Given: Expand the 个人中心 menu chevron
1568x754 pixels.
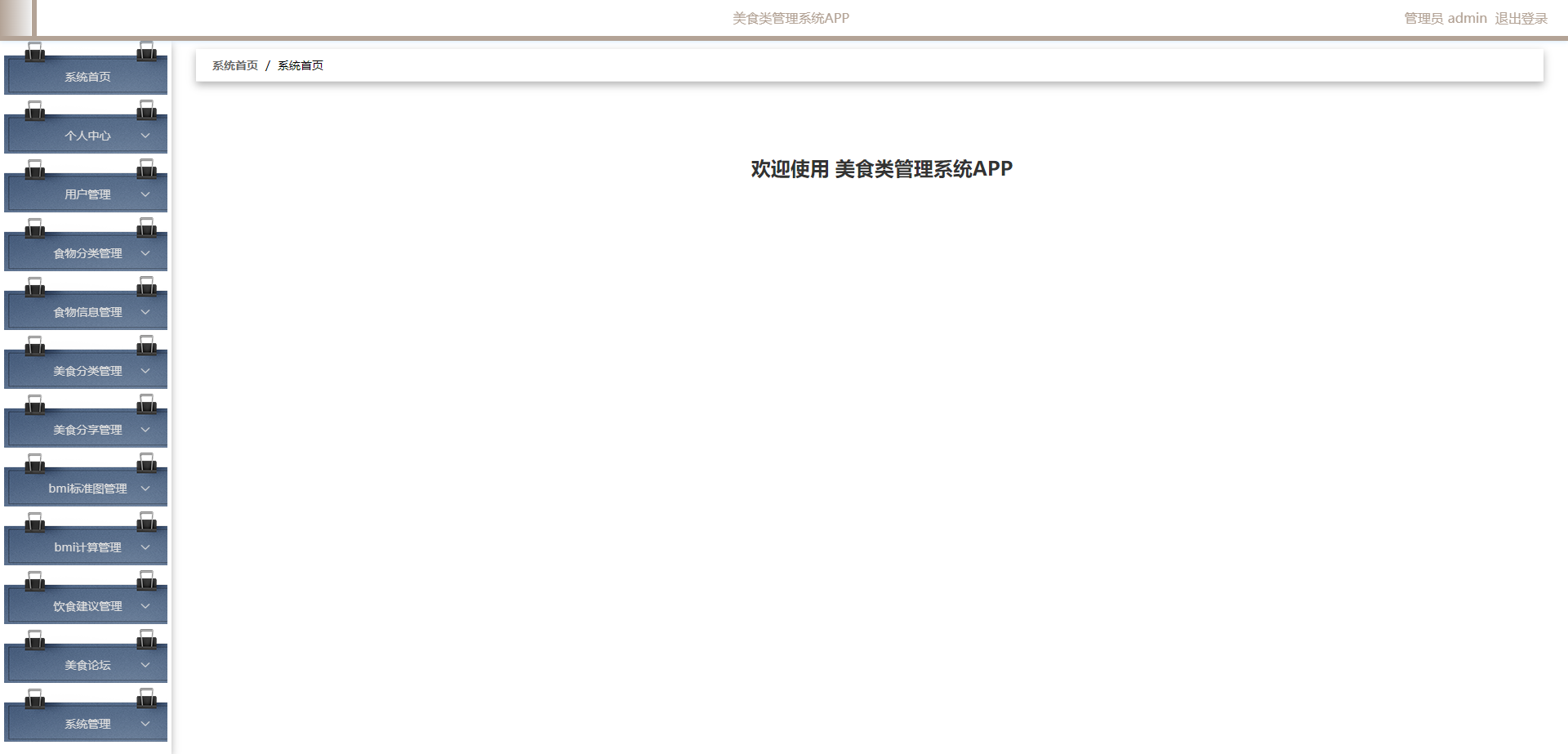Looking at the screenshot, I should tap(145, 136).
